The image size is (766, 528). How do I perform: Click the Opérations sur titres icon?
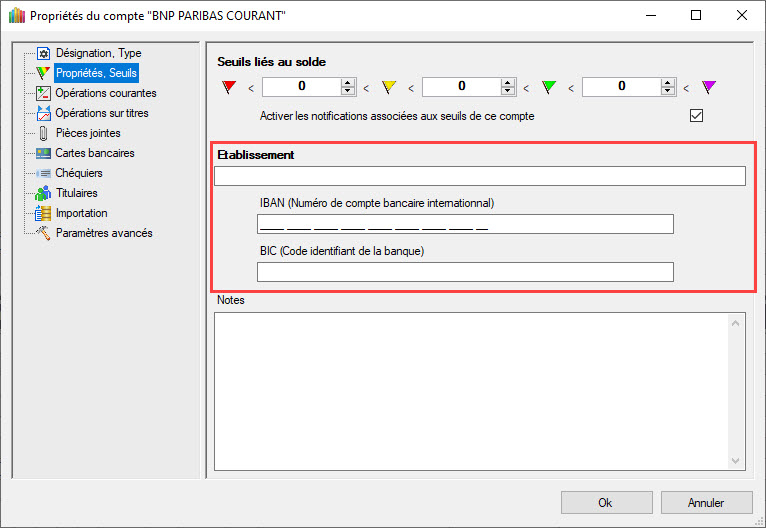pyautogui.click(x=43, y=113)
